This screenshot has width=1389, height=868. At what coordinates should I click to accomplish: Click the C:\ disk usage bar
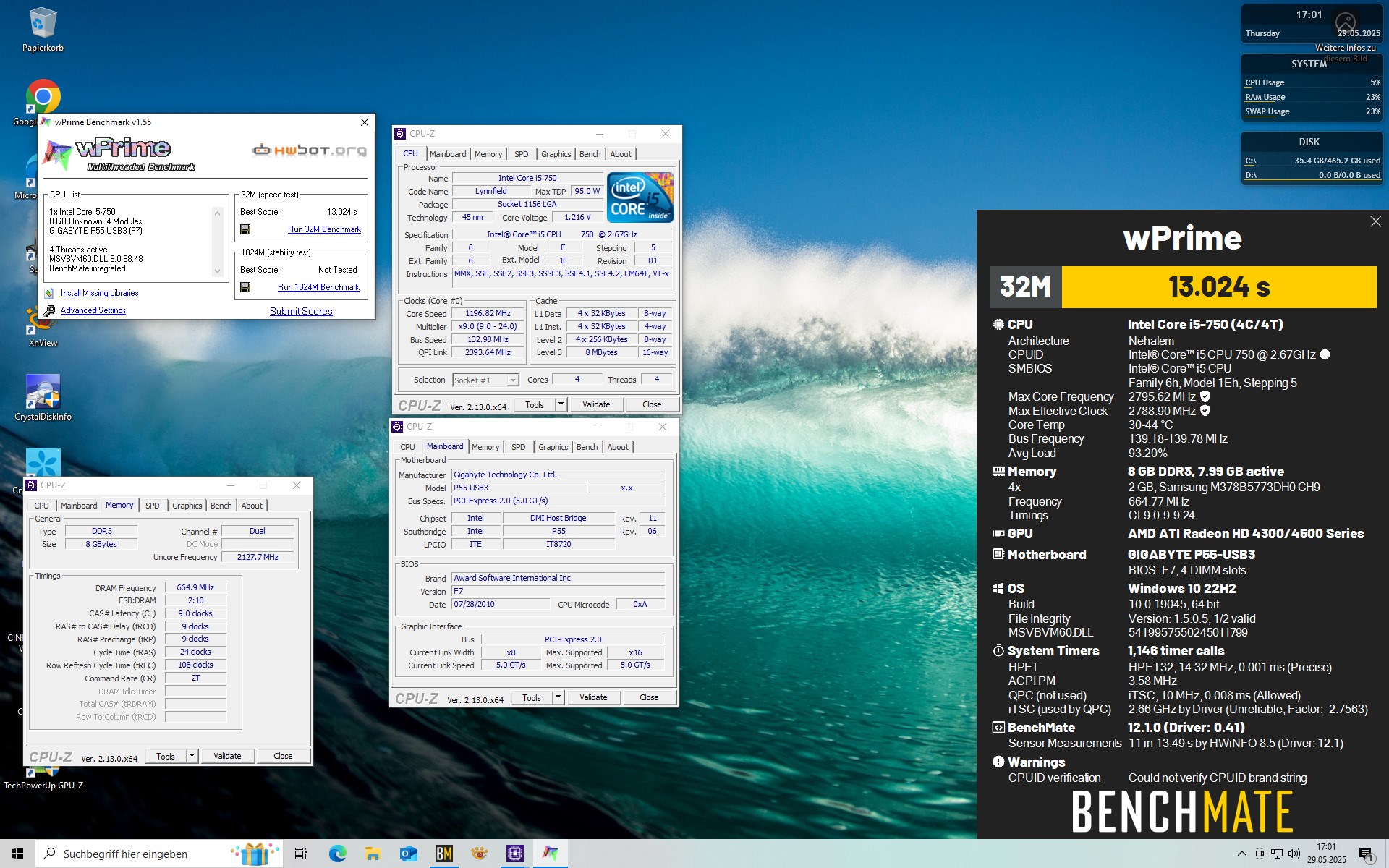click(1312, 161)
